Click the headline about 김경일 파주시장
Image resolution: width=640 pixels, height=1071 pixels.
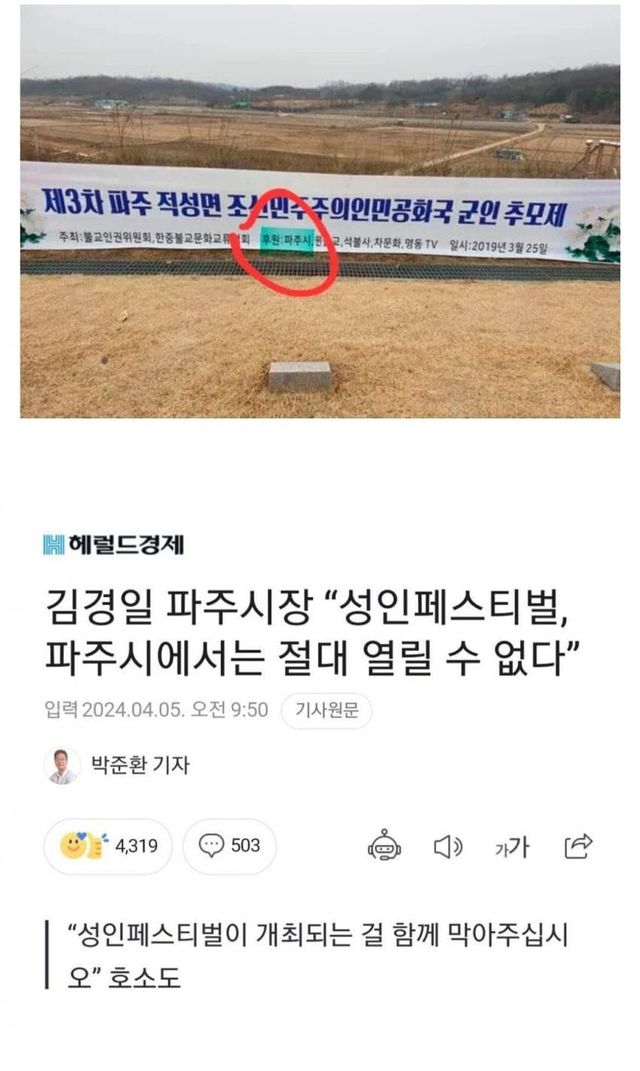click(313, 632)
